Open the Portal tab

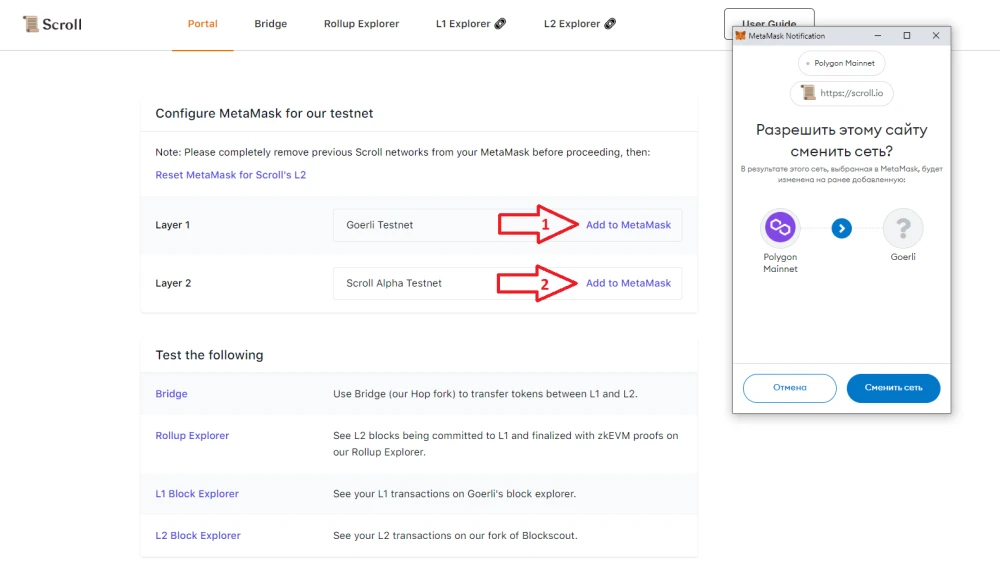[202, 24]
